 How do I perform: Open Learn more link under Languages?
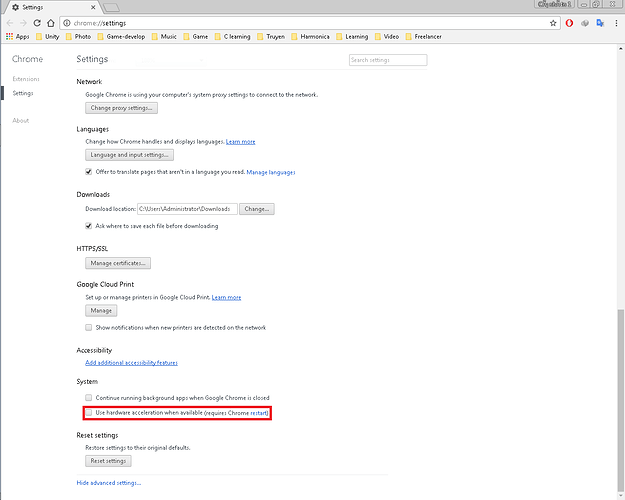(240, 142)
